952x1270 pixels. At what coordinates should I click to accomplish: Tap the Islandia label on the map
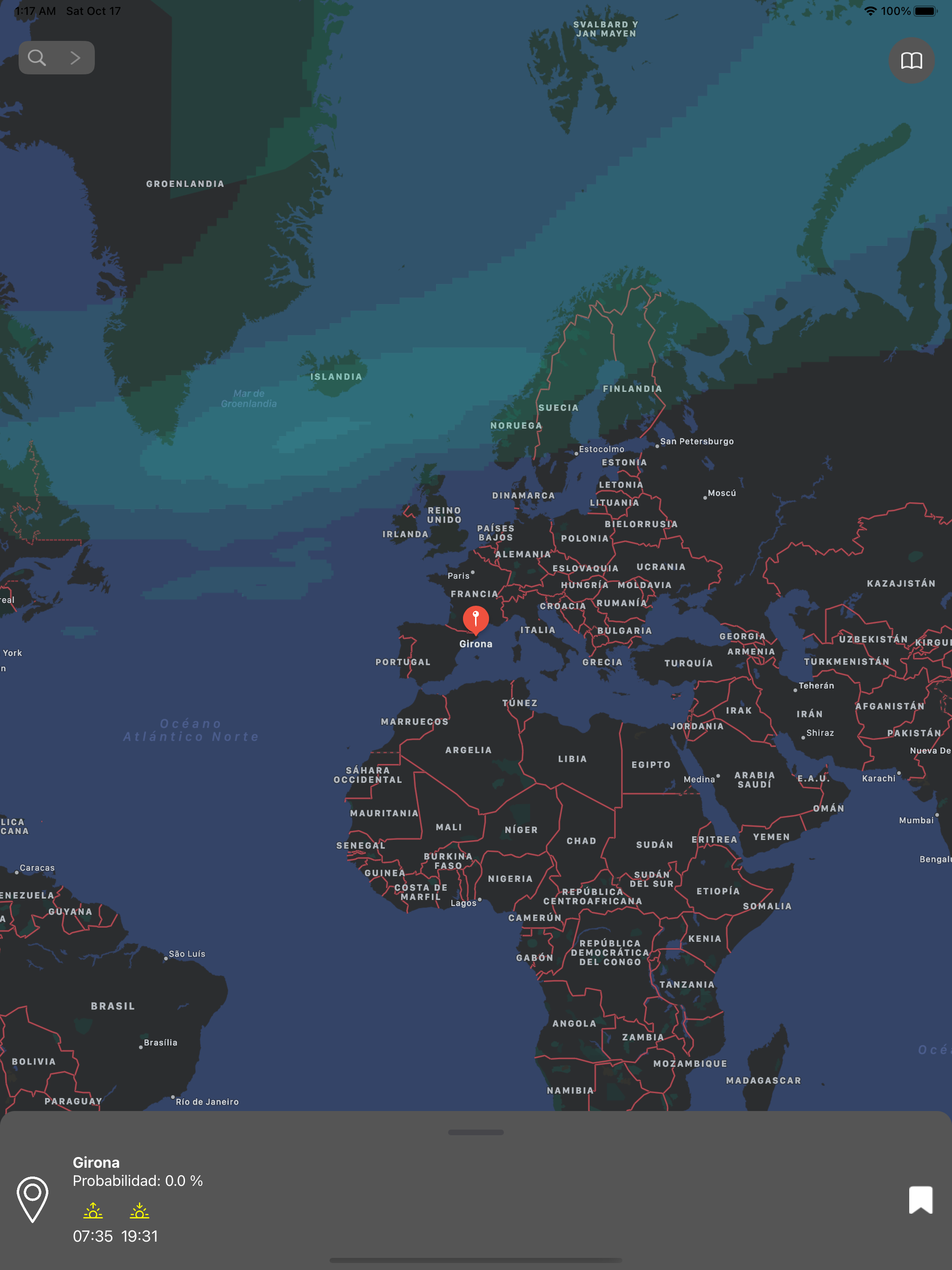(x=337, y=377)
